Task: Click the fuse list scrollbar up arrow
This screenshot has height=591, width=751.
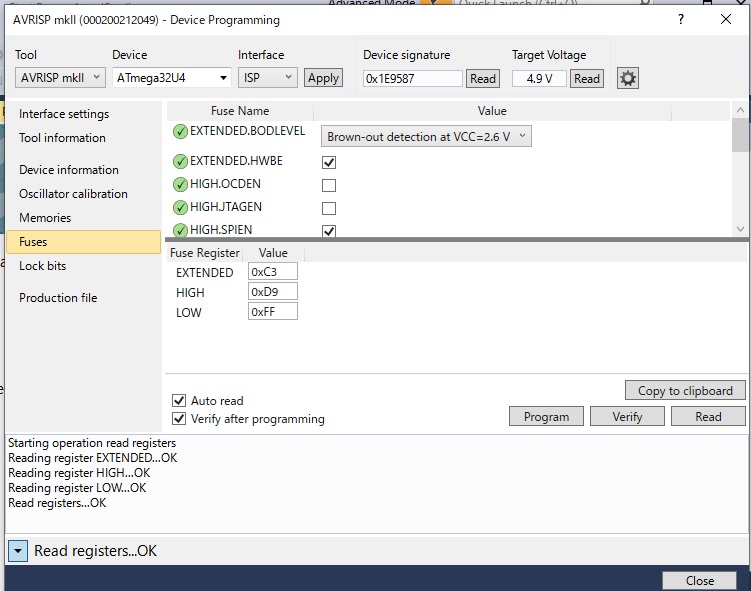Action: coord(740,110)
